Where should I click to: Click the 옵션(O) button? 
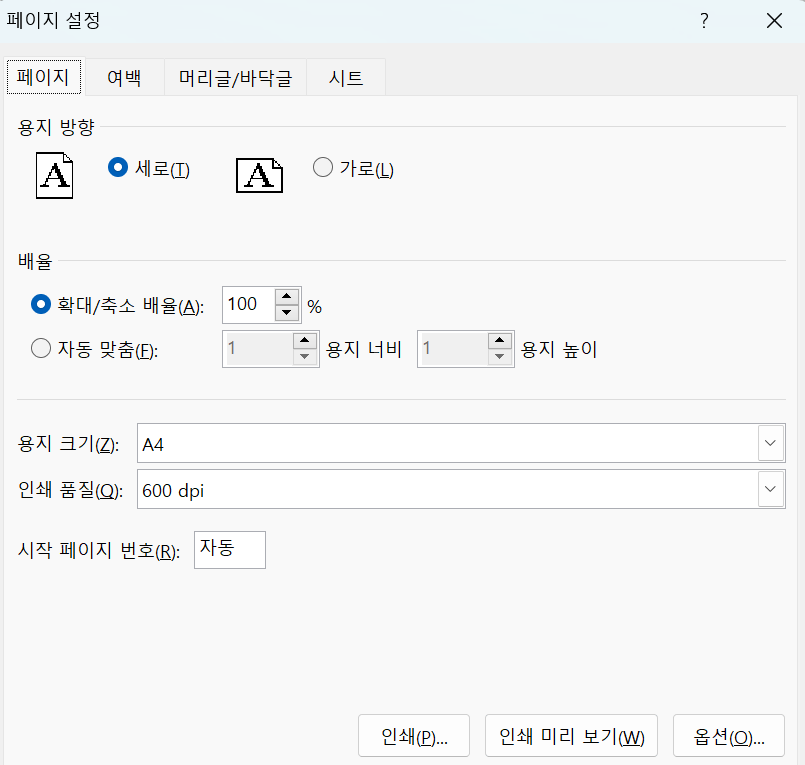(x=728, y=735)
